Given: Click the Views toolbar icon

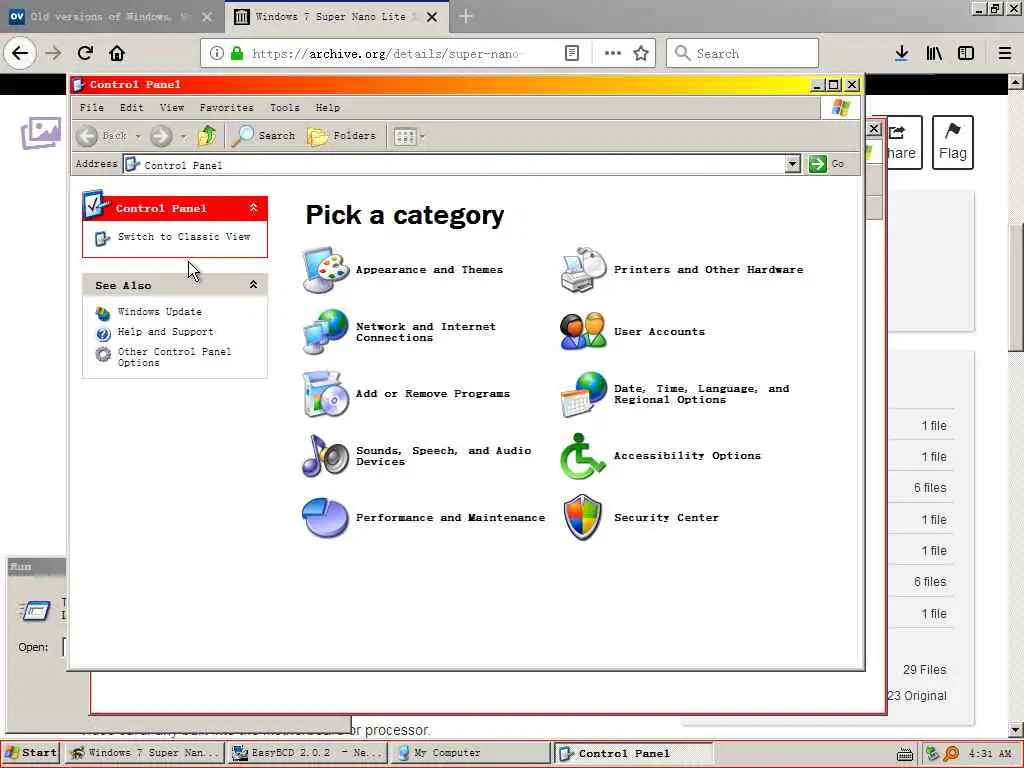Looking at the screenshot, I should (x=405, y=136).
